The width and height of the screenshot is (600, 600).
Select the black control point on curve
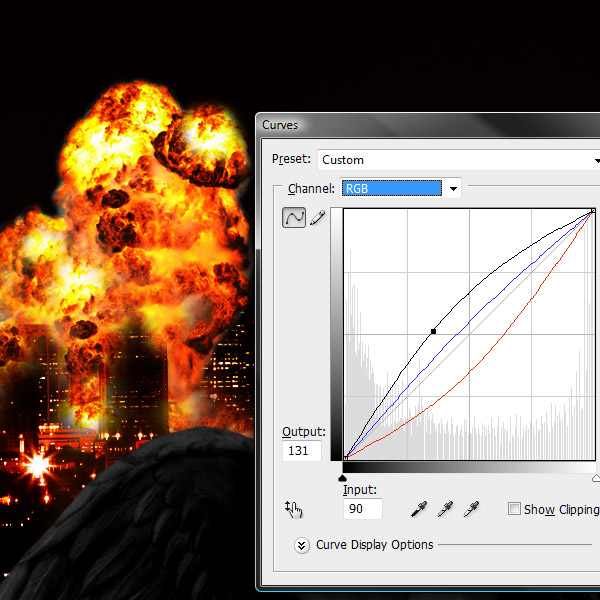click(x=433, y=331)
